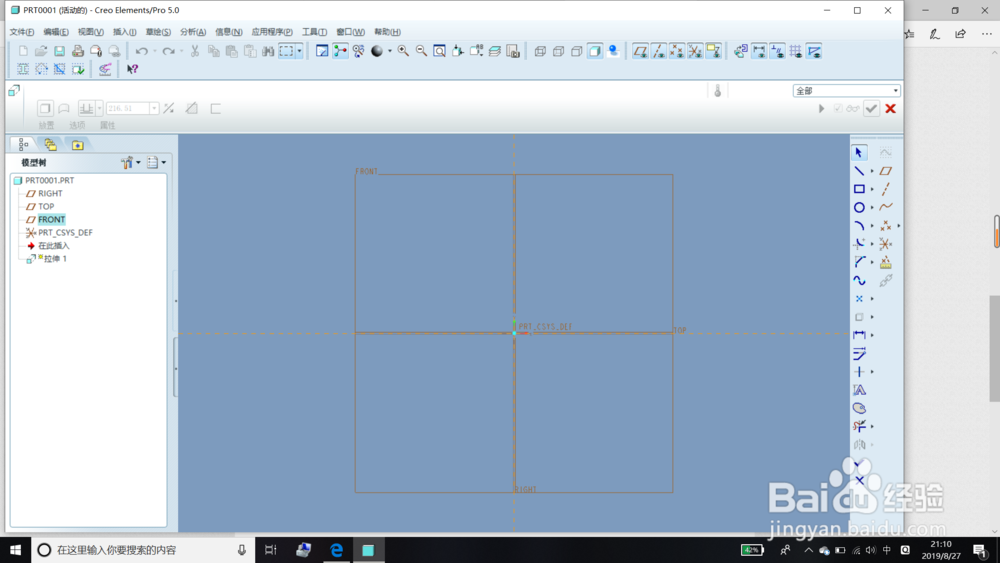Select the sketcher text tool
This screenshot has height=563, width=1000.
pos(859,390)
